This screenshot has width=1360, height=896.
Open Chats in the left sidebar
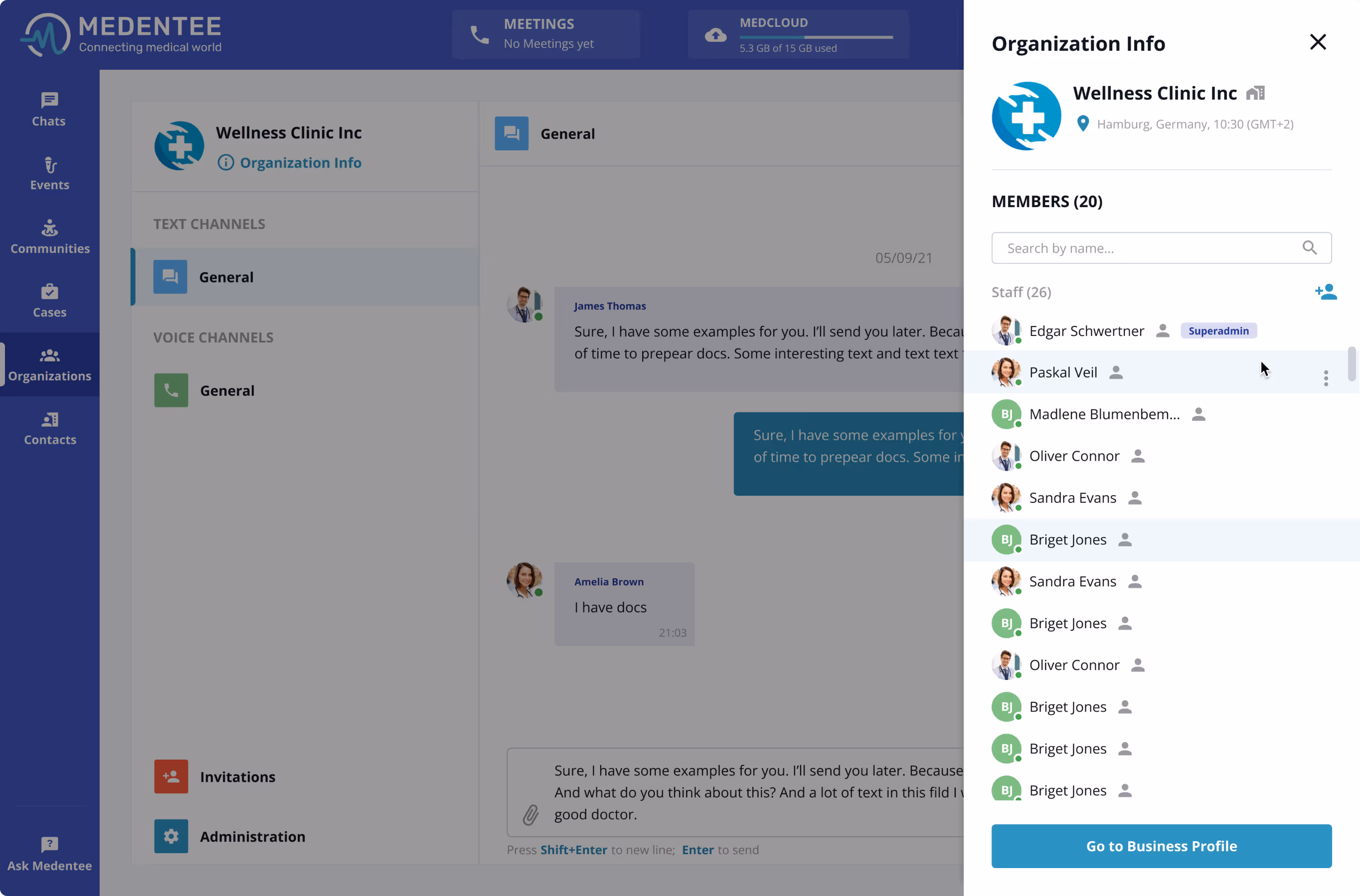49,109
